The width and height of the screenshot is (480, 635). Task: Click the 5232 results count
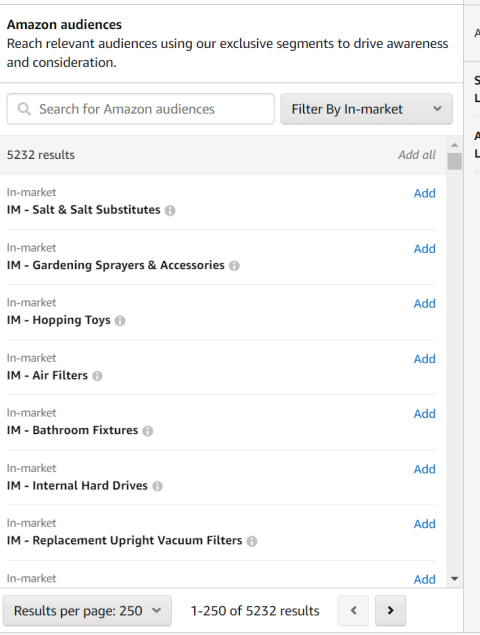(41, 155)
